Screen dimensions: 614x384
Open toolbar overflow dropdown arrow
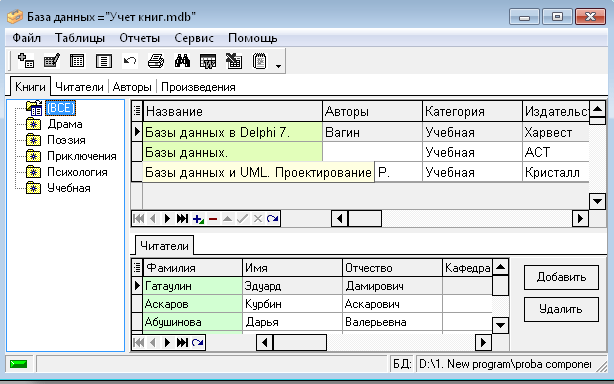pos(278,66)
